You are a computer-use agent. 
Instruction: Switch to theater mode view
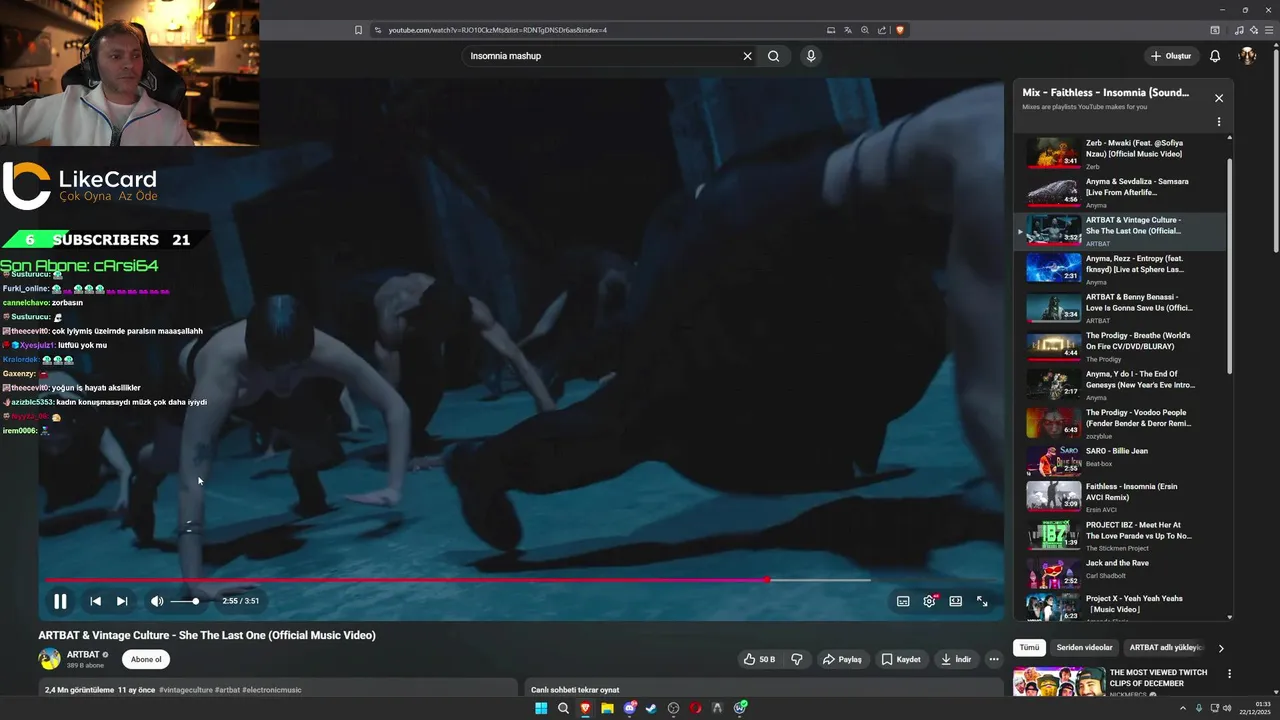[x=956, y=601]
